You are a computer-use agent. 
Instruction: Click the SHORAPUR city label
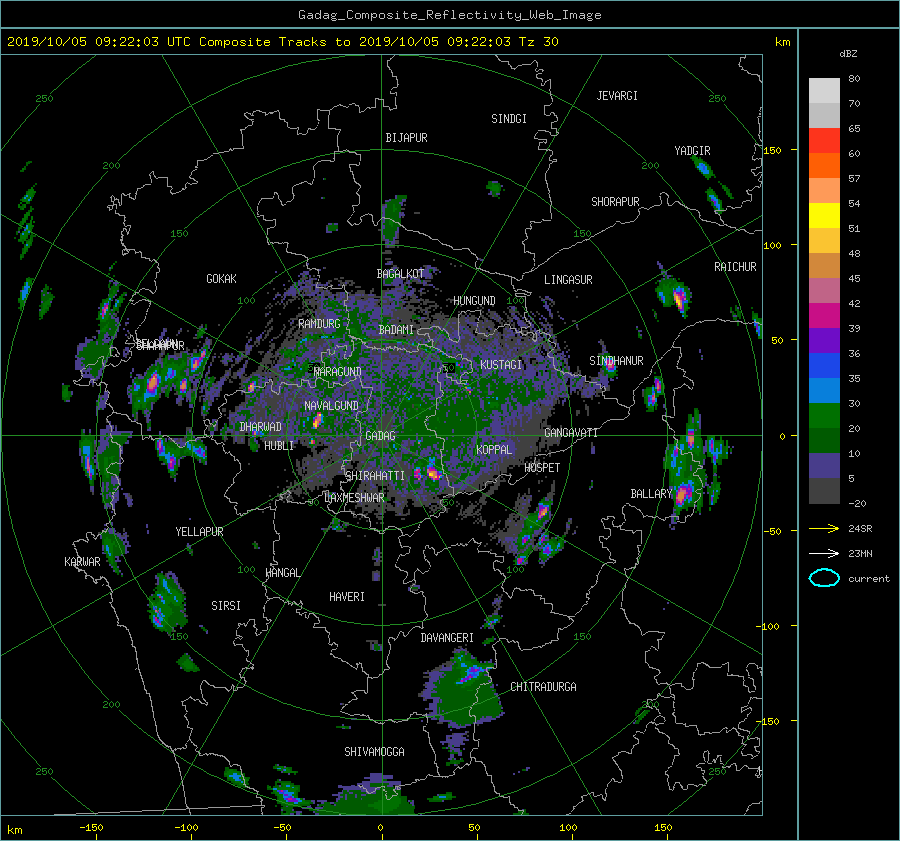click(x=615, y=202)
